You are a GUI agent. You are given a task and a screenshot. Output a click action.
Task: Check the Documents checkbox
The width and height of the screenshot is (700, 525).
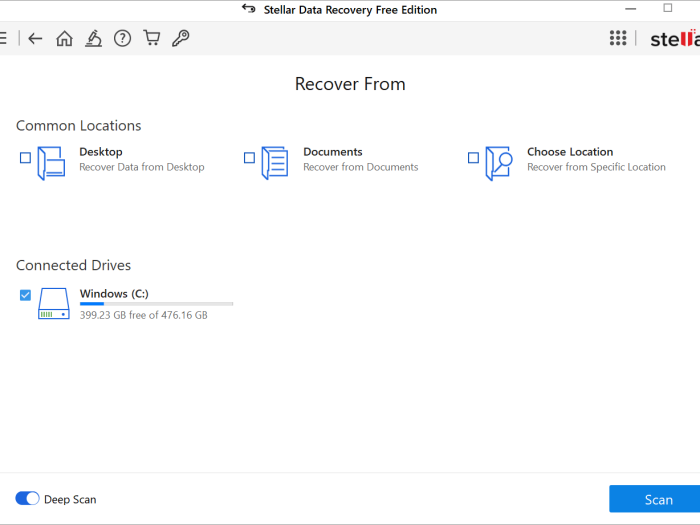[x=249, y=158]
